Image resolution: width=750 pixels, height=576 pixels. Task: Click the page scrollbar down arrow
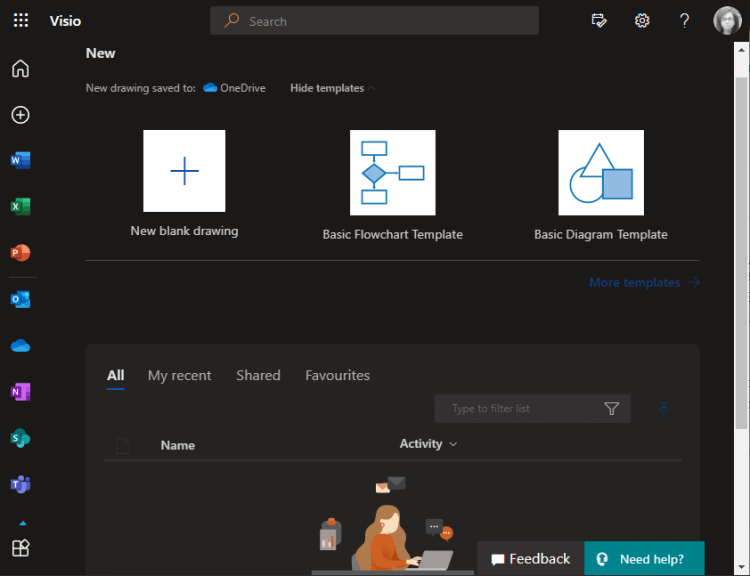click(x=741, y=567)
